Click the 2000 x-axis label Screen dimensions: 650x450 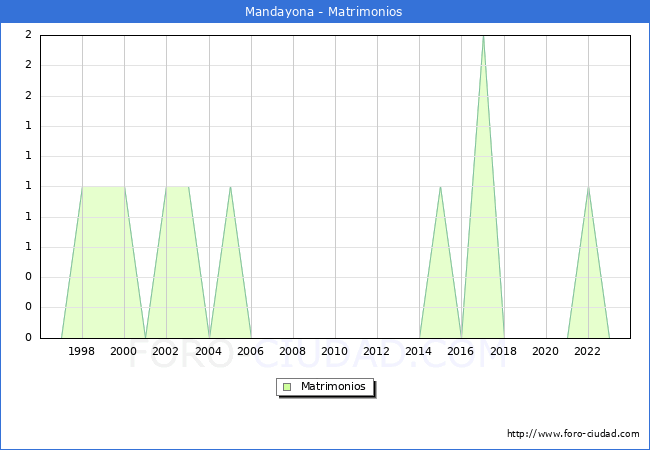124,351
